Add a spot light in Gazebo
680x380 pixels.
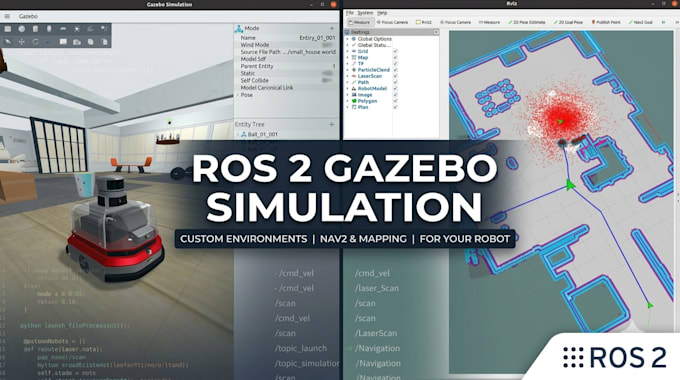click(104, 29)
